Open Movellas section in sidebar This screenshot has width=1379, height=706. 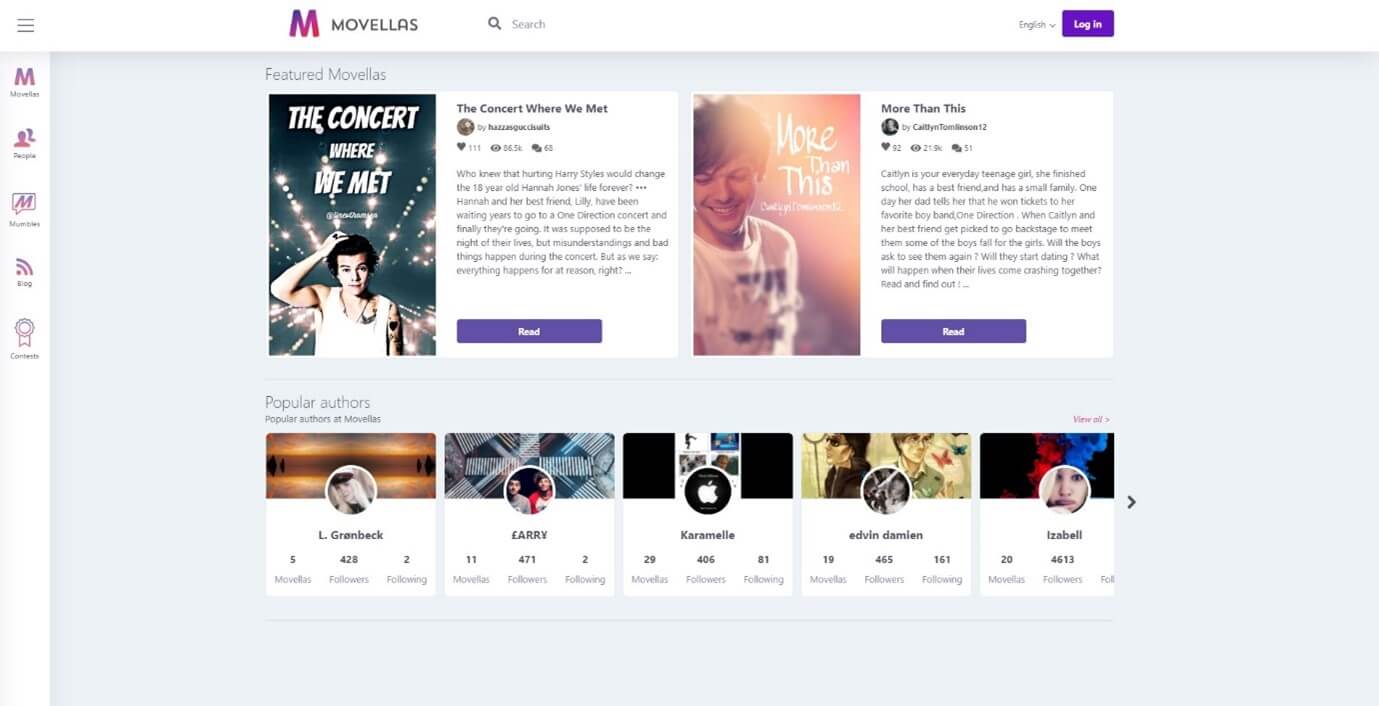25,81
